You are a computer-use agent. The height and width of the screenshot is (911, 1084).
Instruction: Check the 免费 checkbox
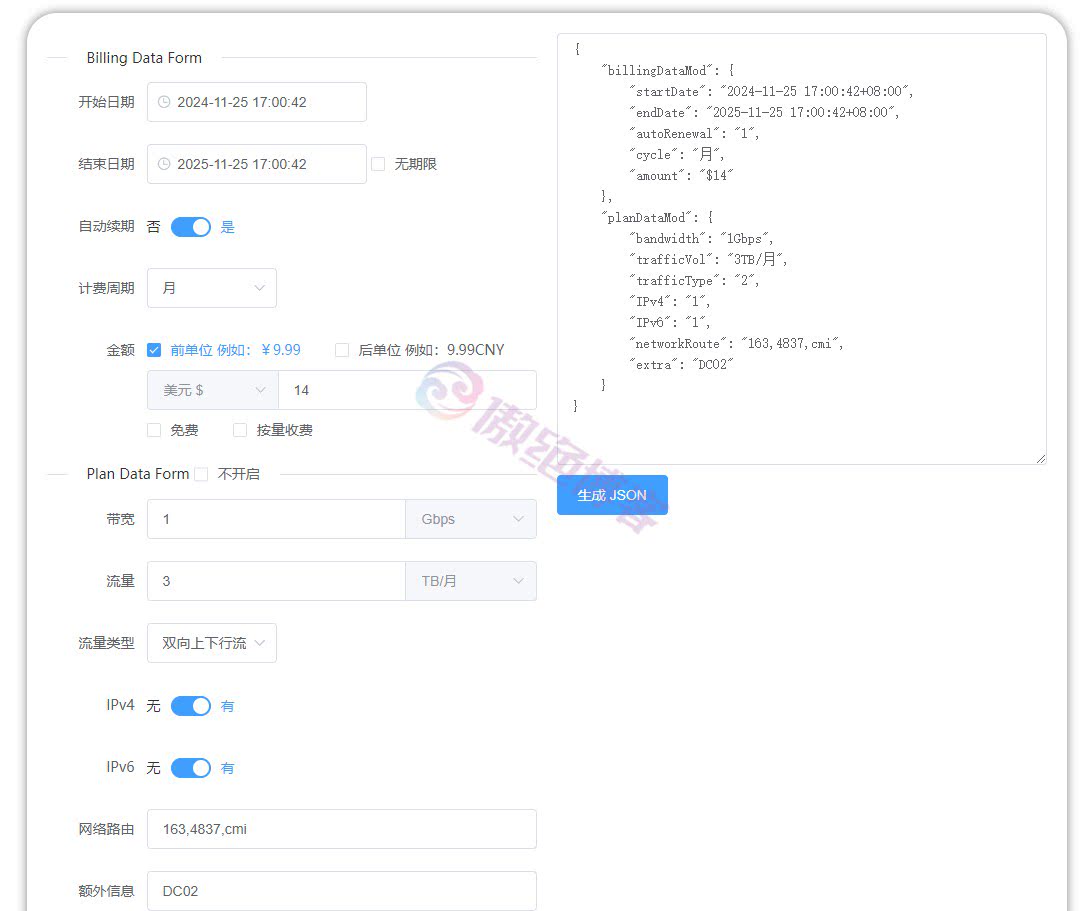point(154,431)
